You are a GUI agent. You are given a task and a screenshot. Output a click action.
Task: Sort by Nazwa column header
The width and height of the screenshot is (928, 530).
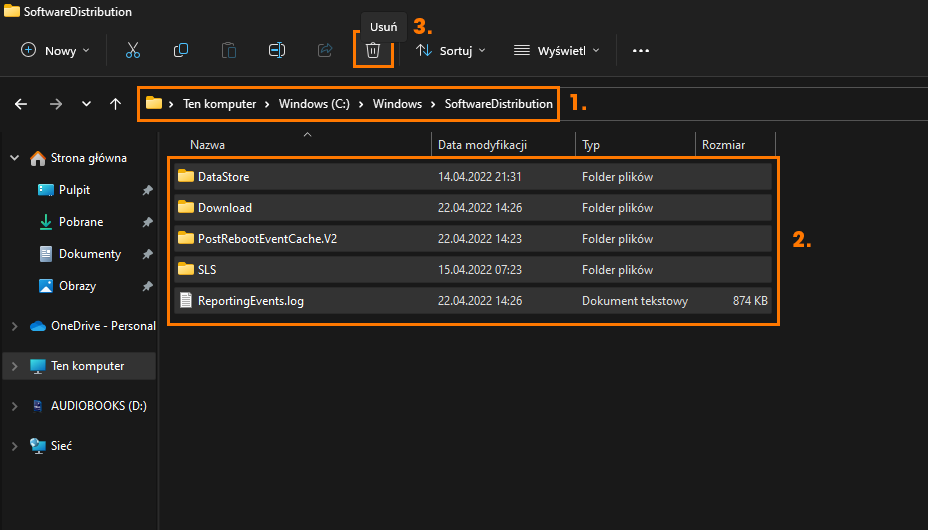(x=207, y=145)
